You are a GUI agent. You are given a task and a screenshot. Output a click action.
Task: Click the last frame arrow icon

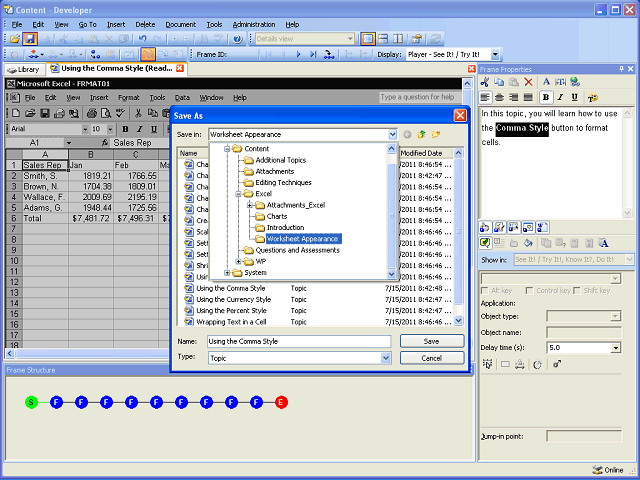click(313, 54)
